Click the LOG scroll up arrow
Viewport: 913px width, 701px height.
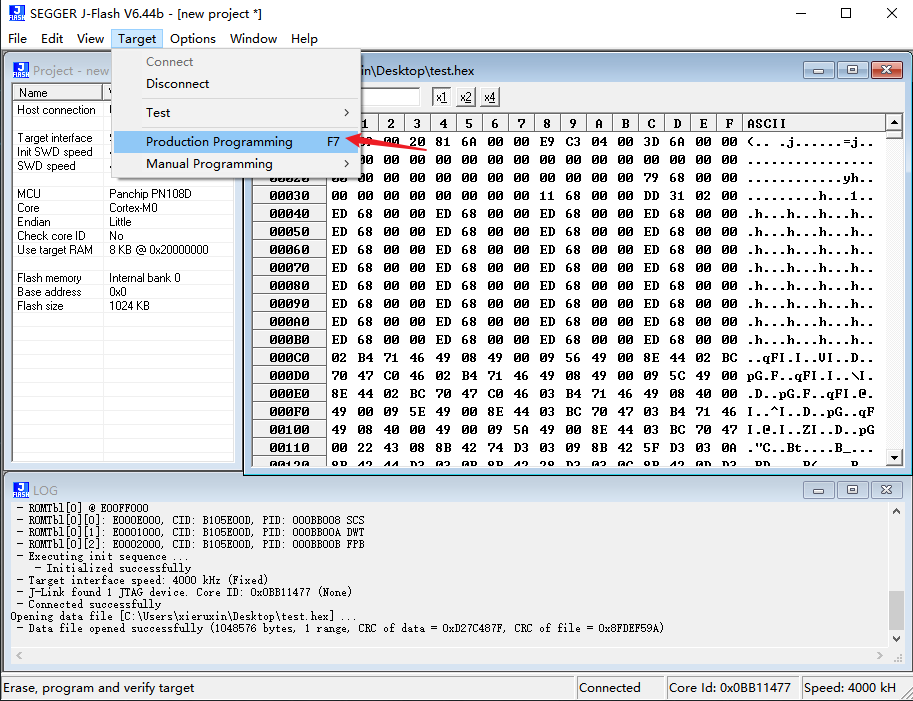pyautogui.click(x=896, y=511)
